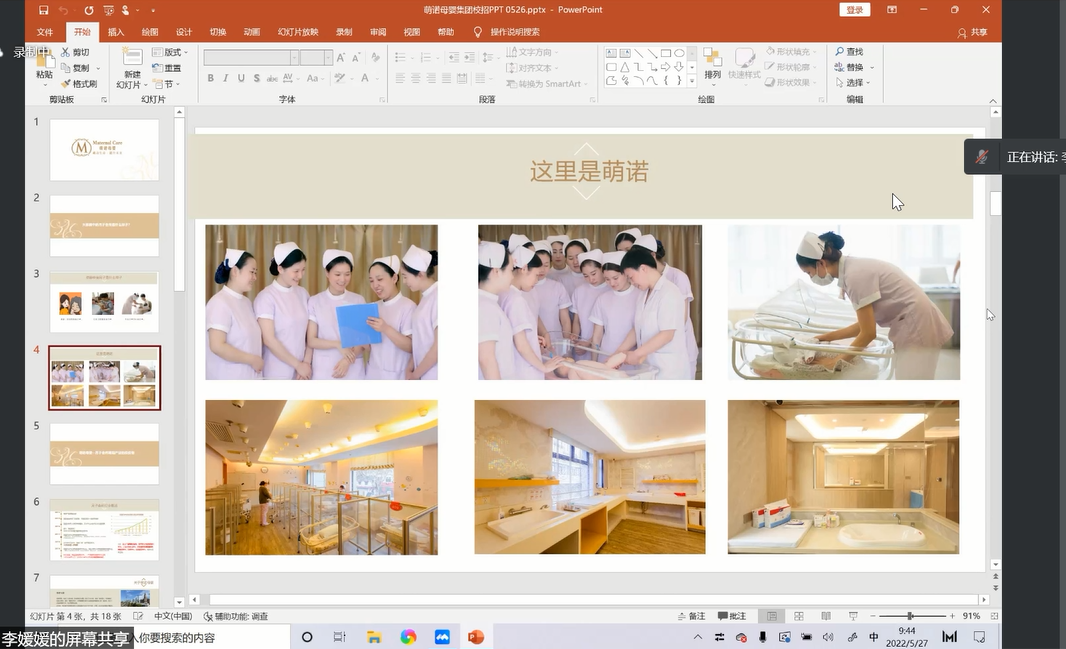Open PowerPoint from the Windows taskbar
Viewport: 1066px width, 649px height.
(475, 637)
